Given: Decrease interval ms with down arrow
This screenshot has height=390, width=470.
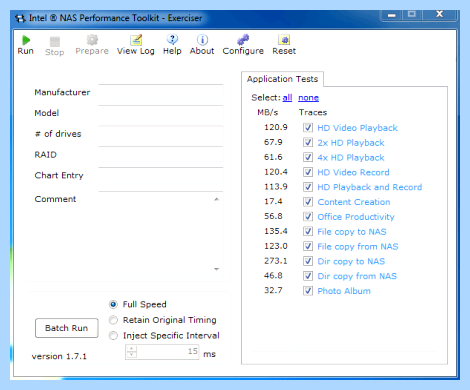Looking at the screenshot, I should [132, 355].
